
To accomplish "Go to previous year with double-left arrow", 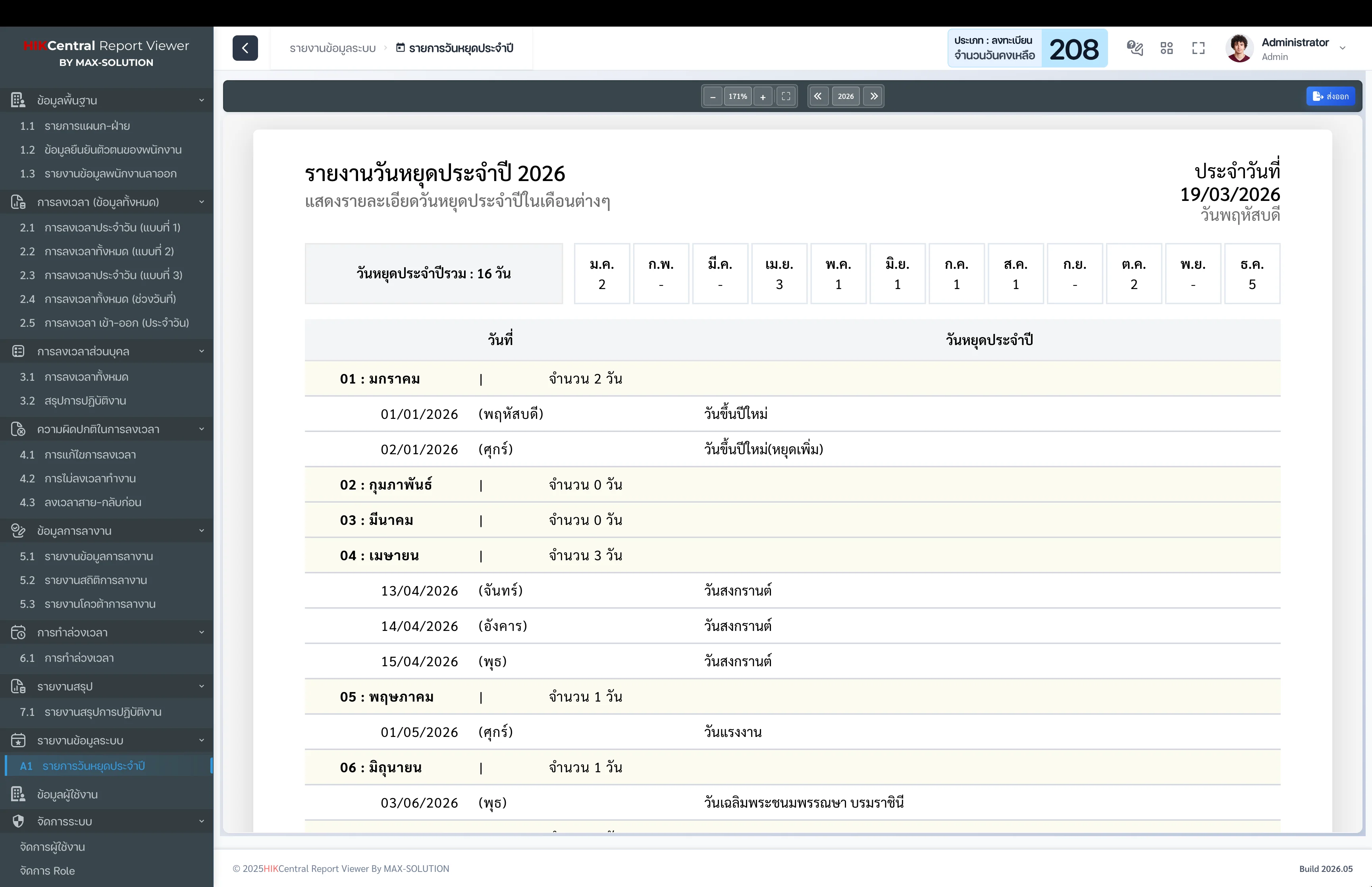I will coord(817,96).
